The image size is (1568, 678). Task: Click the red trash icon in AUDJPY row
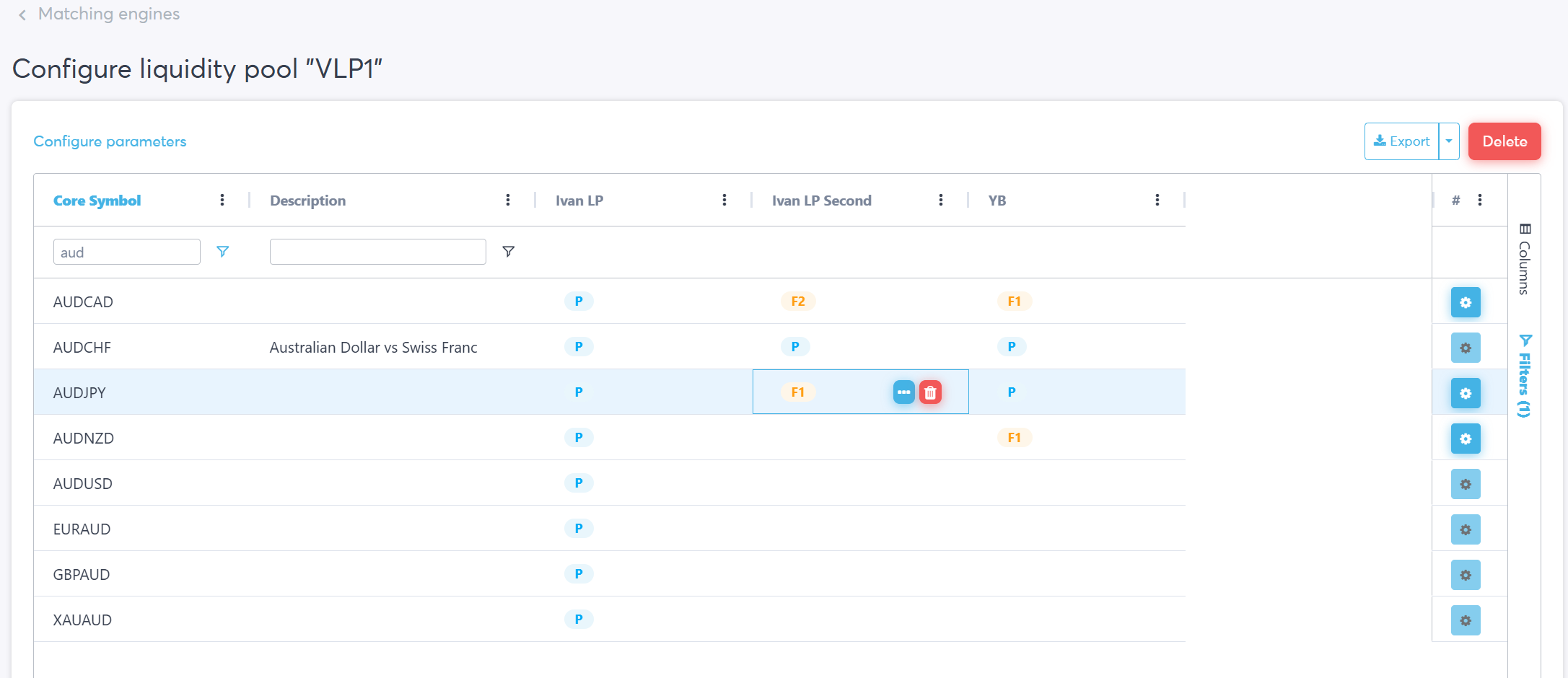click(930, 392)
